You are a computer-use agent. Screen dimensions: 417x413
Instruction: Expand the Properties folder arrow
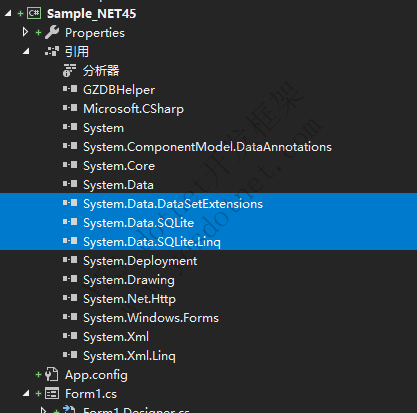pos(25,32)
